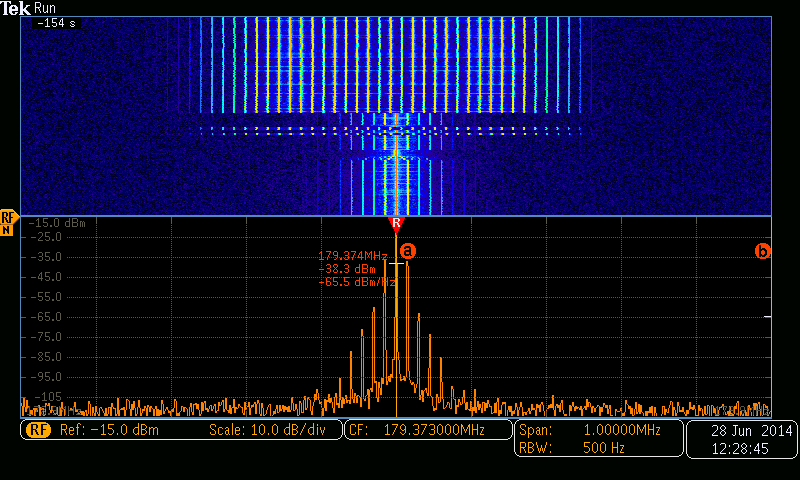Viewport: 800px width, 480px height.
Task: Click the -15.0 dBm axis label
Action: click(x=57, y=223)
